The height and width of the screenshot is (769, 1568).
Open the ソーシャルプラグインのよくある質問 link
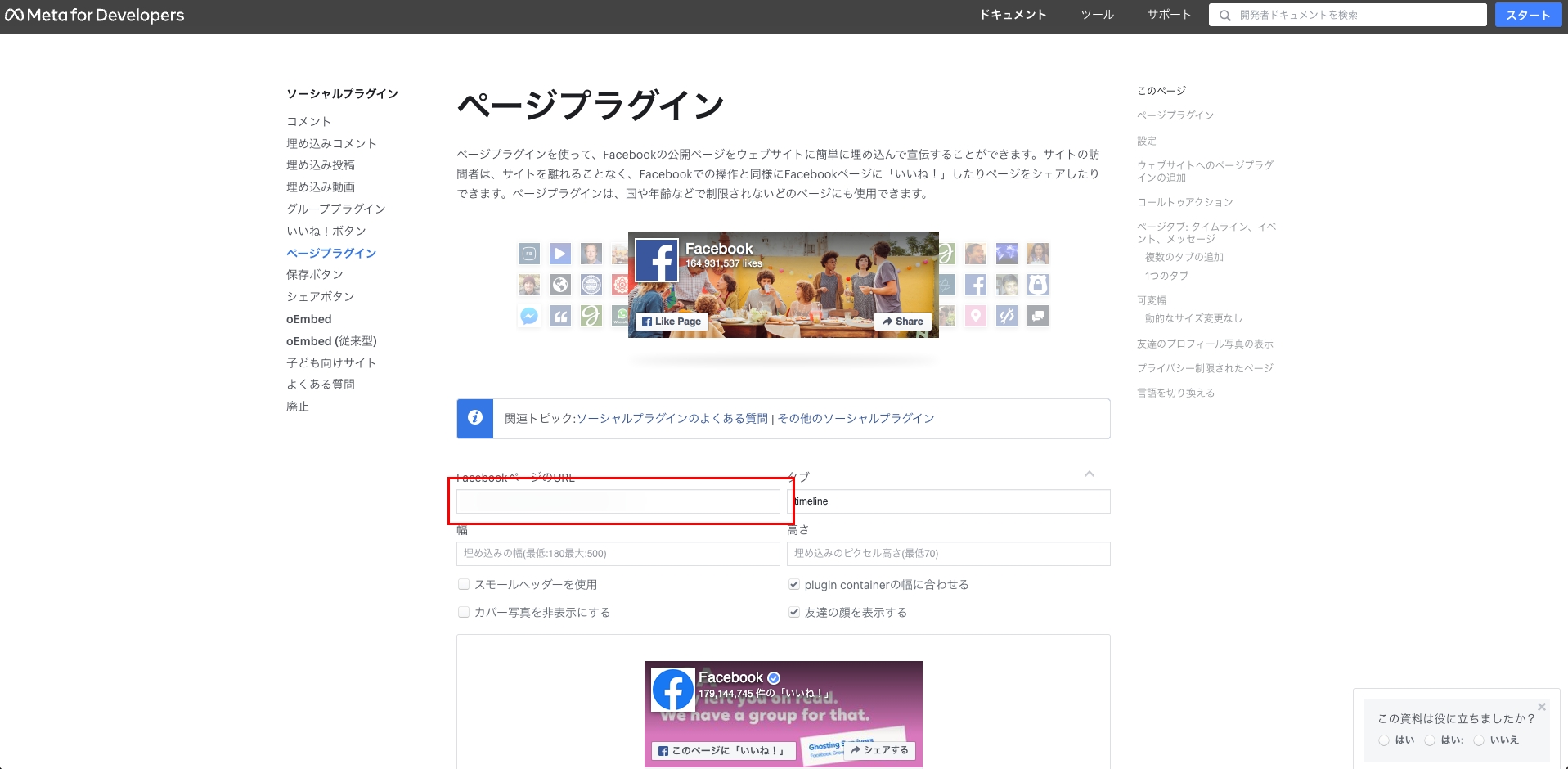673,418
